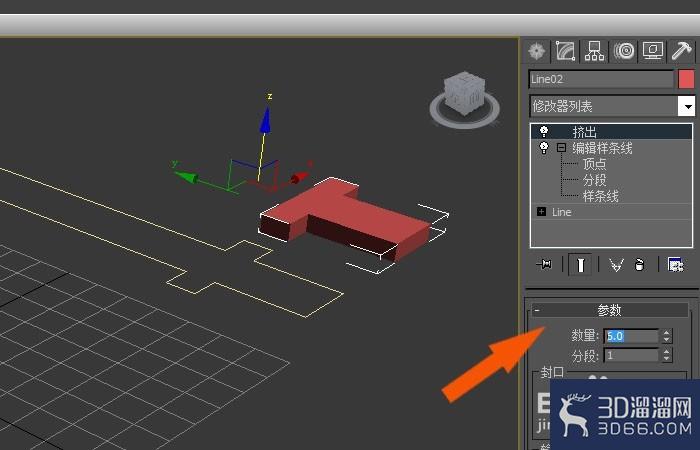Screen dimensions: 700x450
Task: Open the Display command panel tab
Action: pos(653,50)
